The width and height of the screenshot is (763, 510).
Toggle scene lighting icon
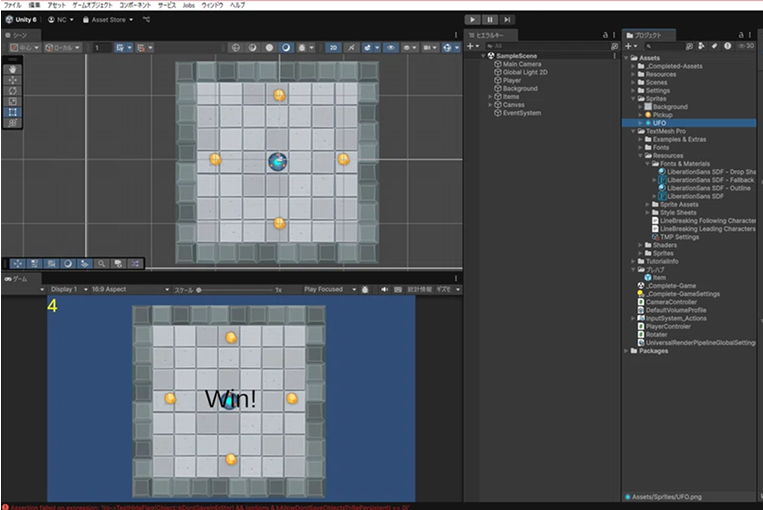click(351, 47)
